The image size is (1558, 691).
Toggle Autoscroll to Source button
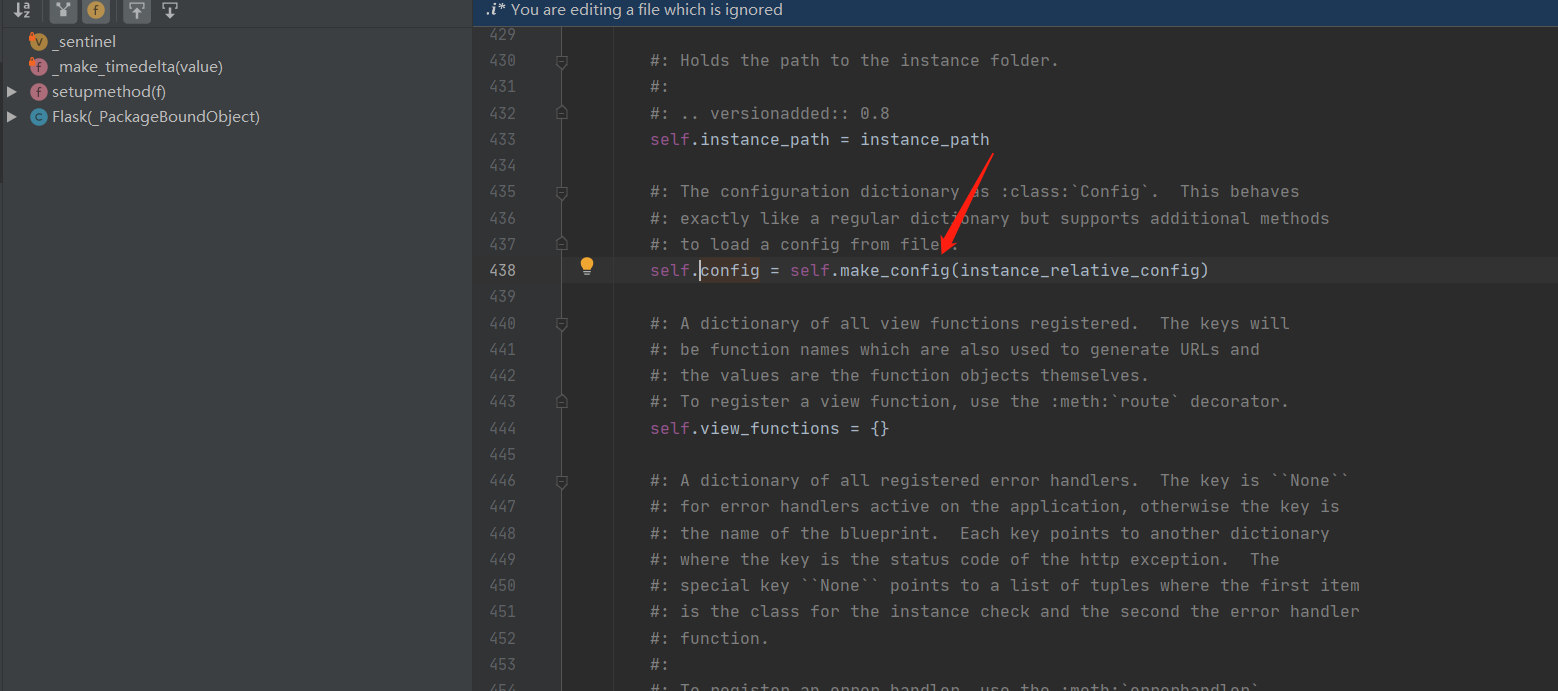[x=137, y=11]
